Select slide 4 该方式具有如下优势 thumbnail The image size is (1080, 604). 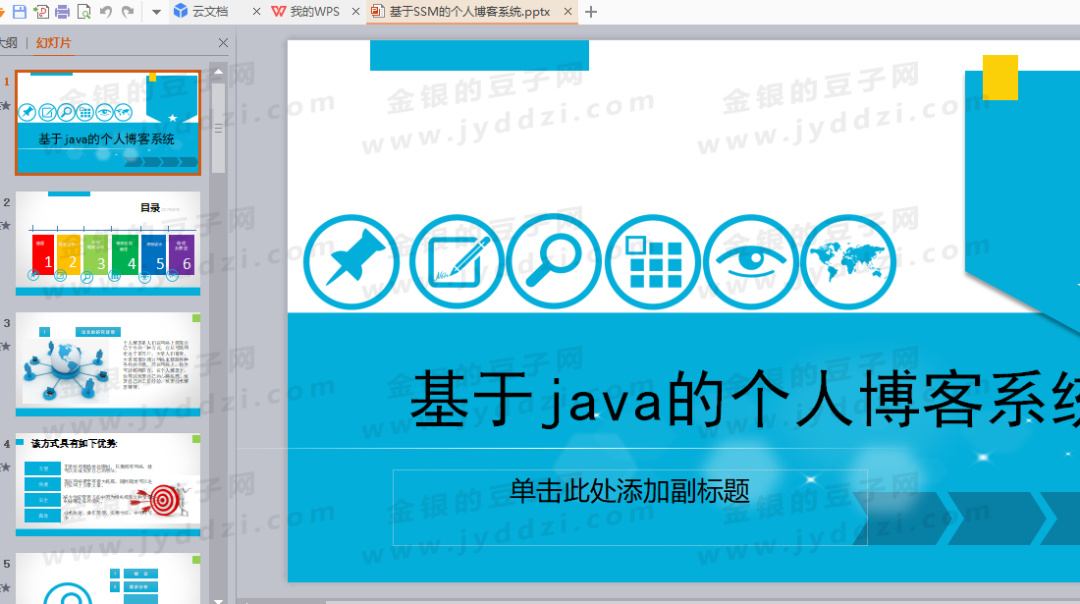tap(108, 484)
